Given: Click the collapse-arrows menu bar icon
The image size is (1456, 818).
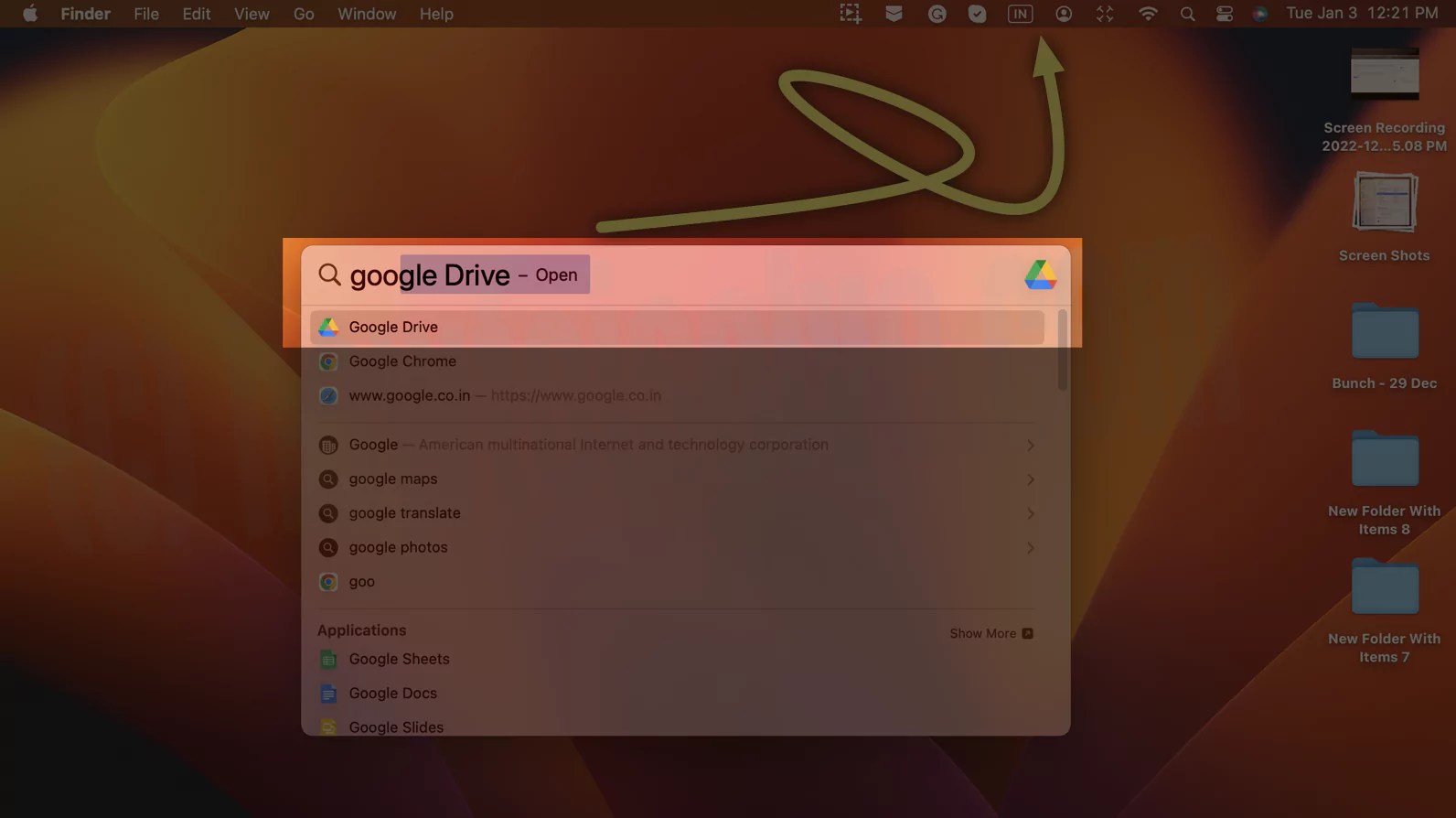Looking at the screenshot, I should [1105, 14].
